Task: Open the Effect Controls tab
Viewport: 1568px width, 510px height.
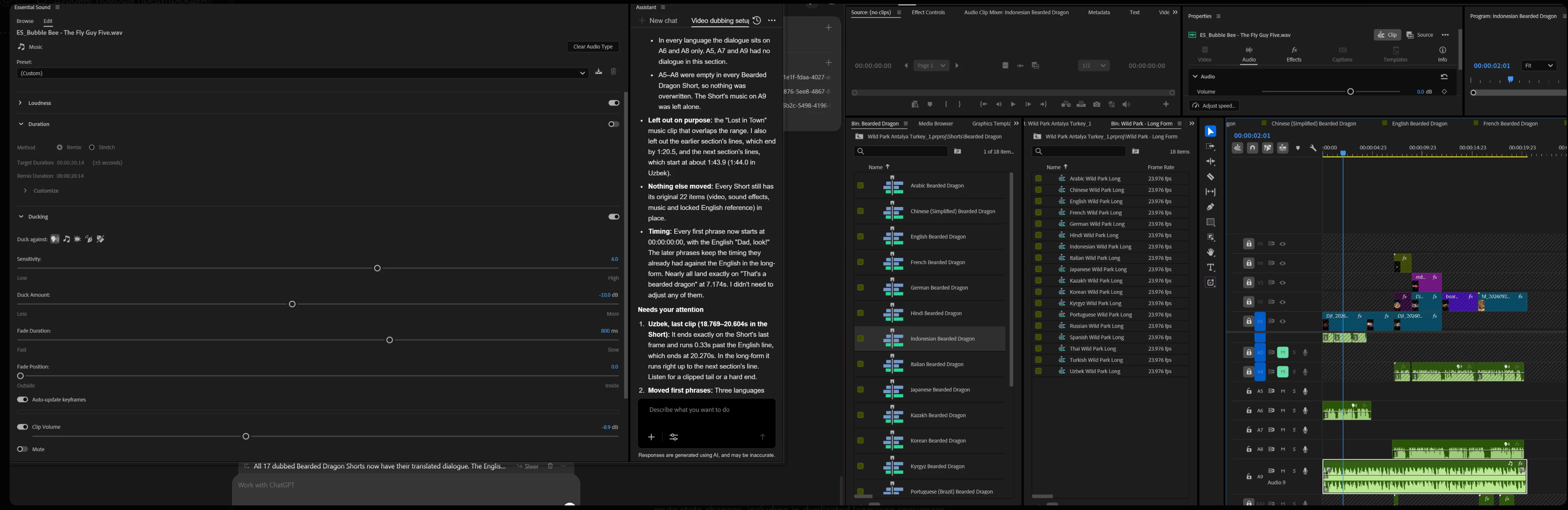Action: pyautogui.click(x=928, y=12)
